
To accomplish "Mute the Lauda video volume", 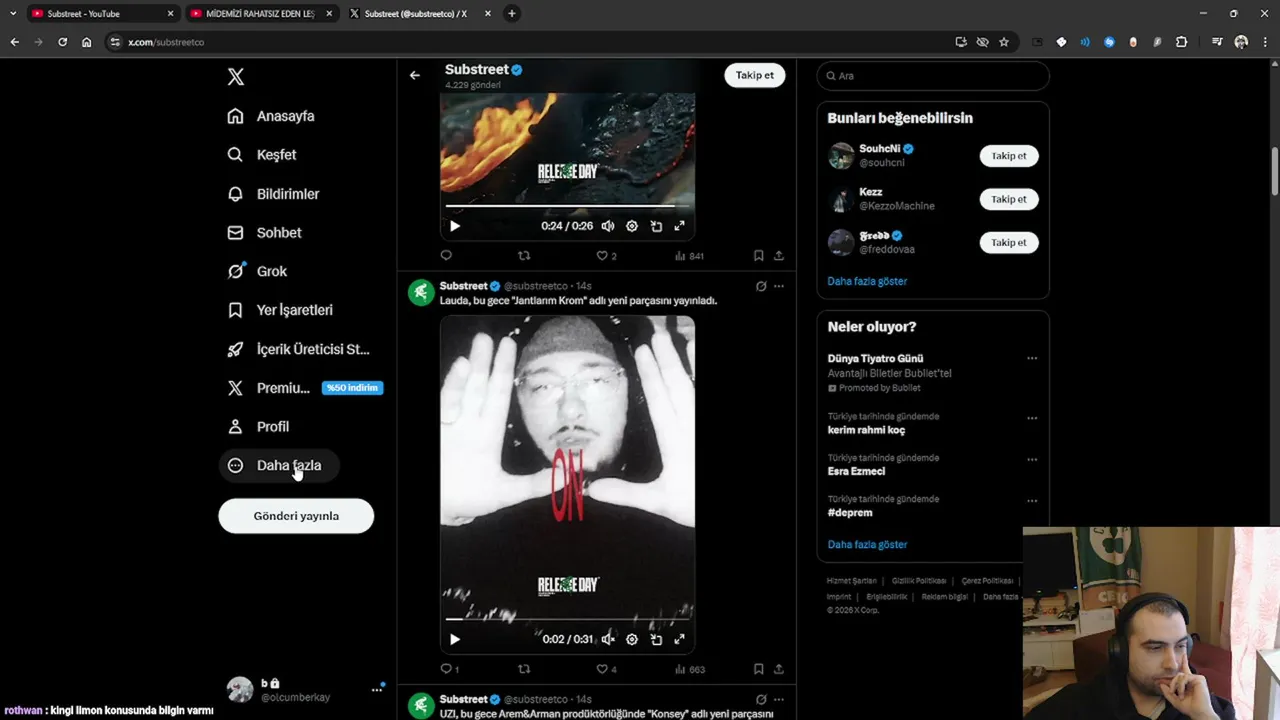I will pyautogui.click(x=607, y=639).
